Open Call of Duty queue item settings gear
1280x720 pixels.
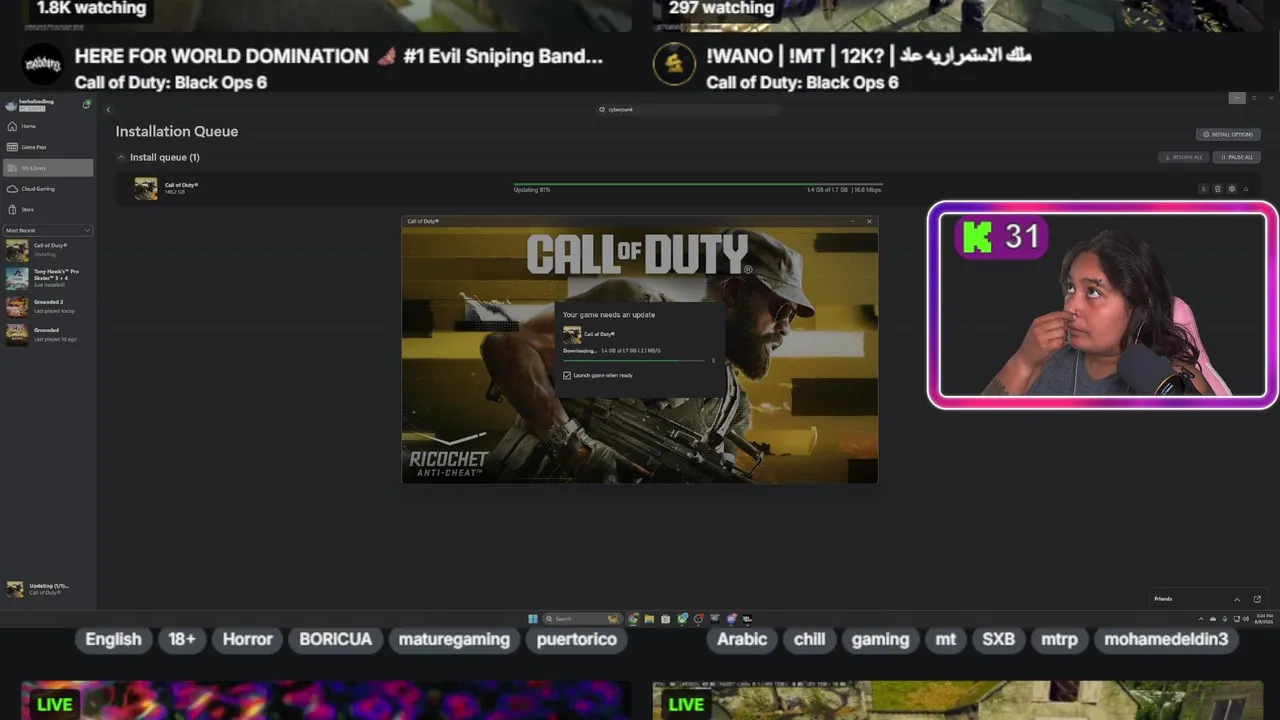tap(1231, 189)
